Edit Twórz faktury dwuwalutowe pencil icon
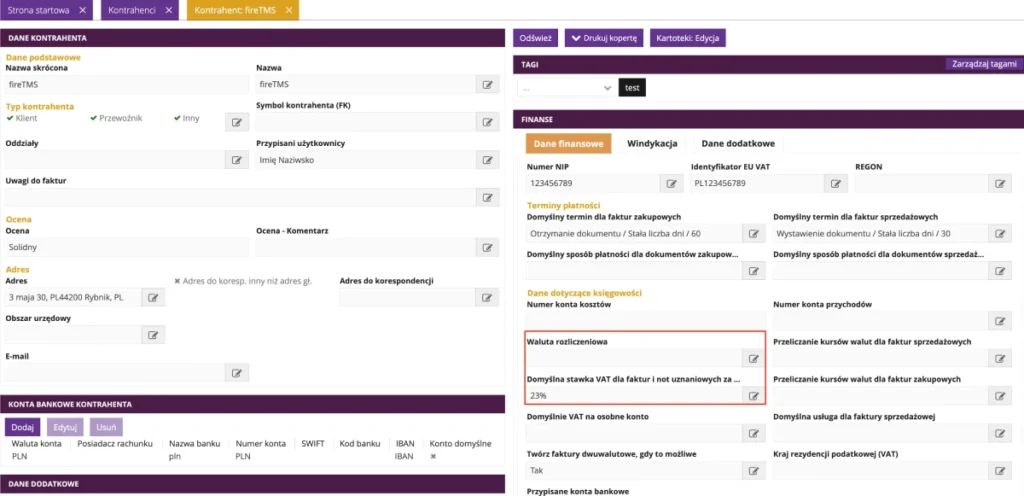Viewport: 1024px width, 496px height. [753, 471]
